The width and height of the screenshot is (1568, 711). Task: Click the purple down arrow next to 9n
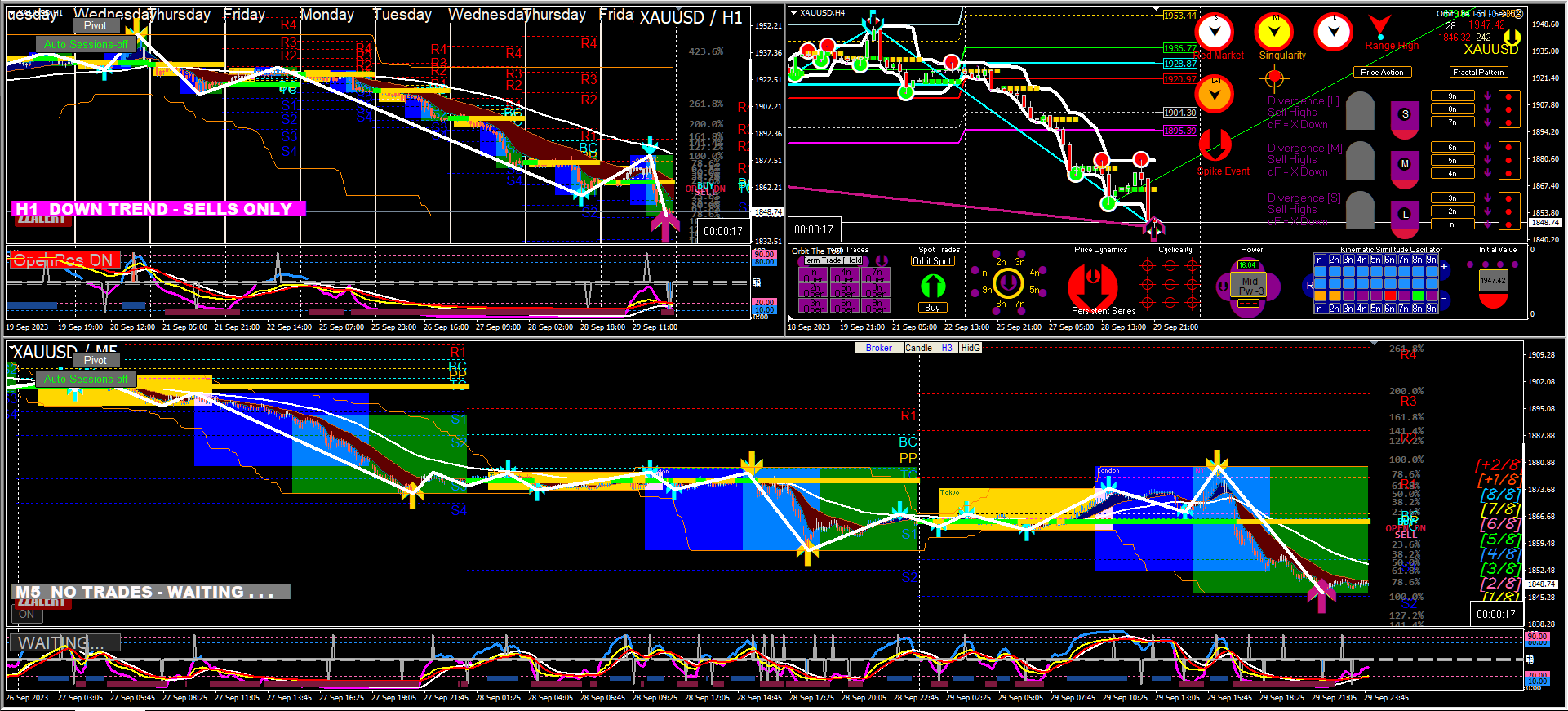point(1488,96)
